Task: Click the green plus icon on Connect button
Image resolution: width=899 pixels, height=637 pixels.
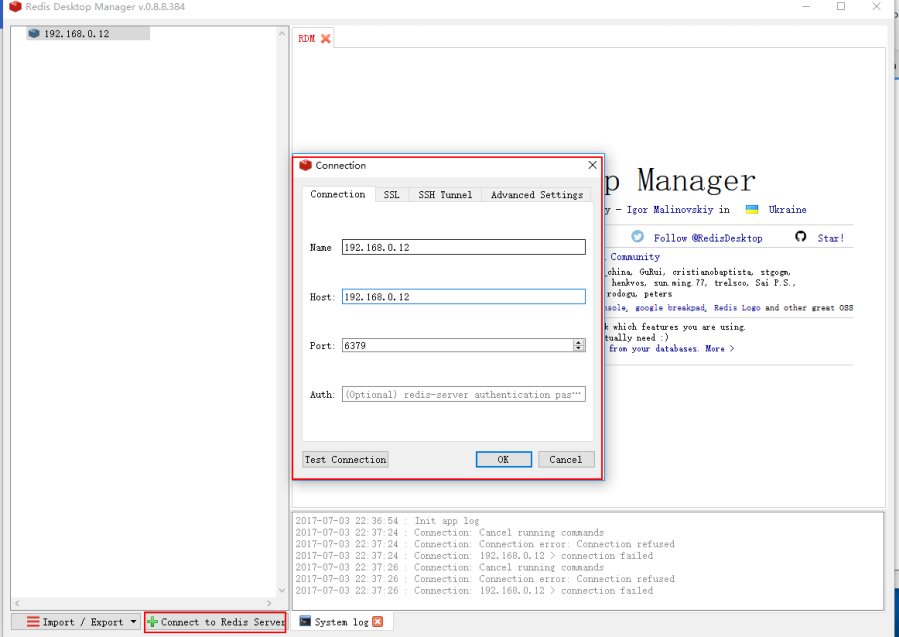Action: (x=153, y=622)
